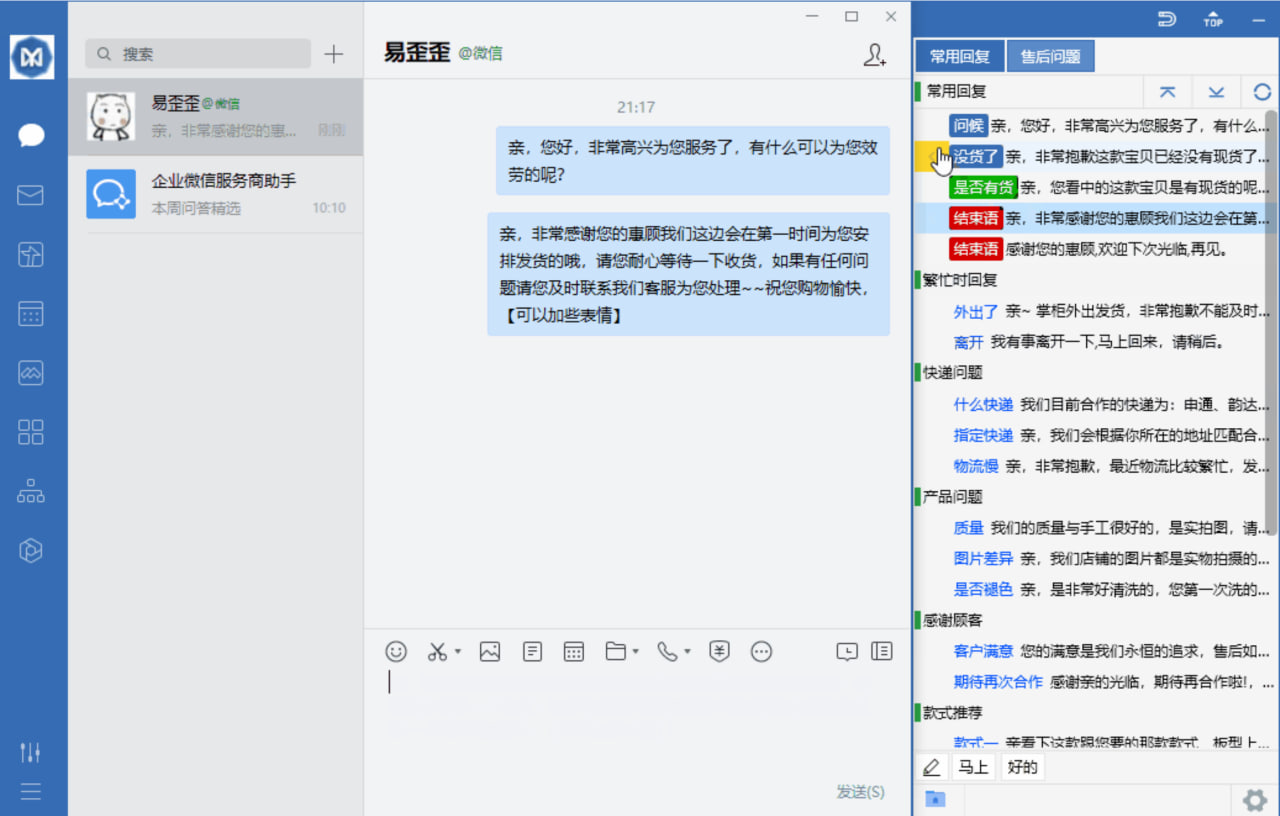This screenshot has width=1280, height=816.
Task: Click the pencil edit icon beside 马上
Action: click(931, 768)
